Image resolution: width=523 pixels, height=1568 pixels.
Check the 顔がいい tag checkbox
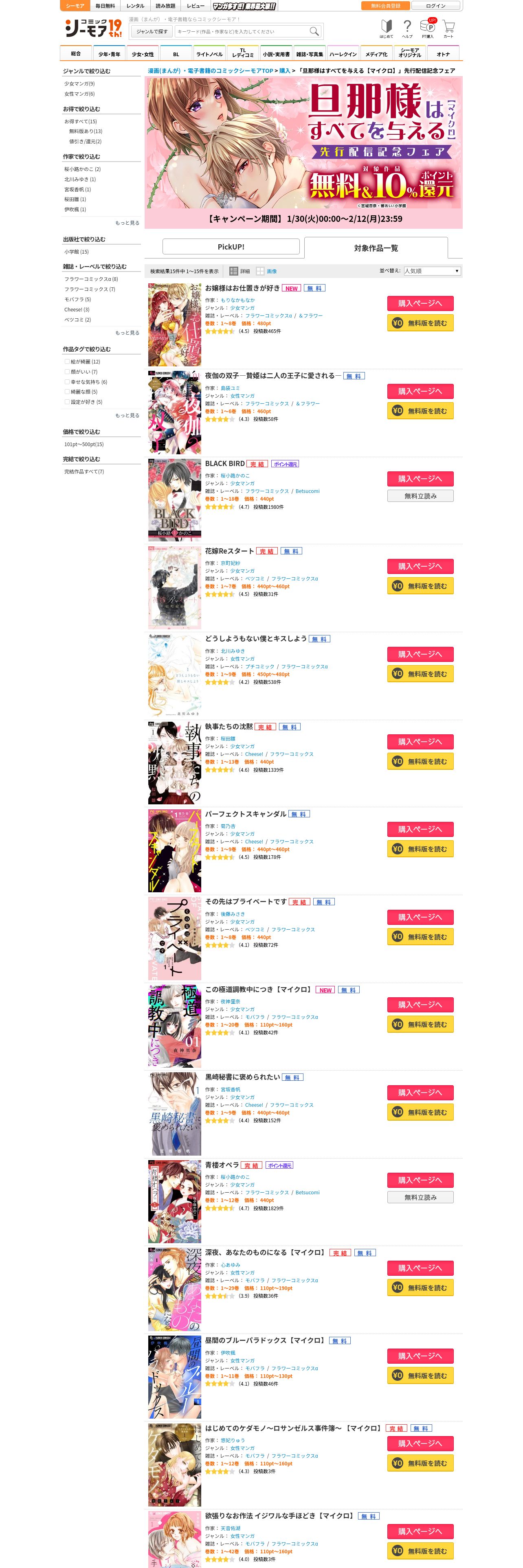click(x=67, y=372)
